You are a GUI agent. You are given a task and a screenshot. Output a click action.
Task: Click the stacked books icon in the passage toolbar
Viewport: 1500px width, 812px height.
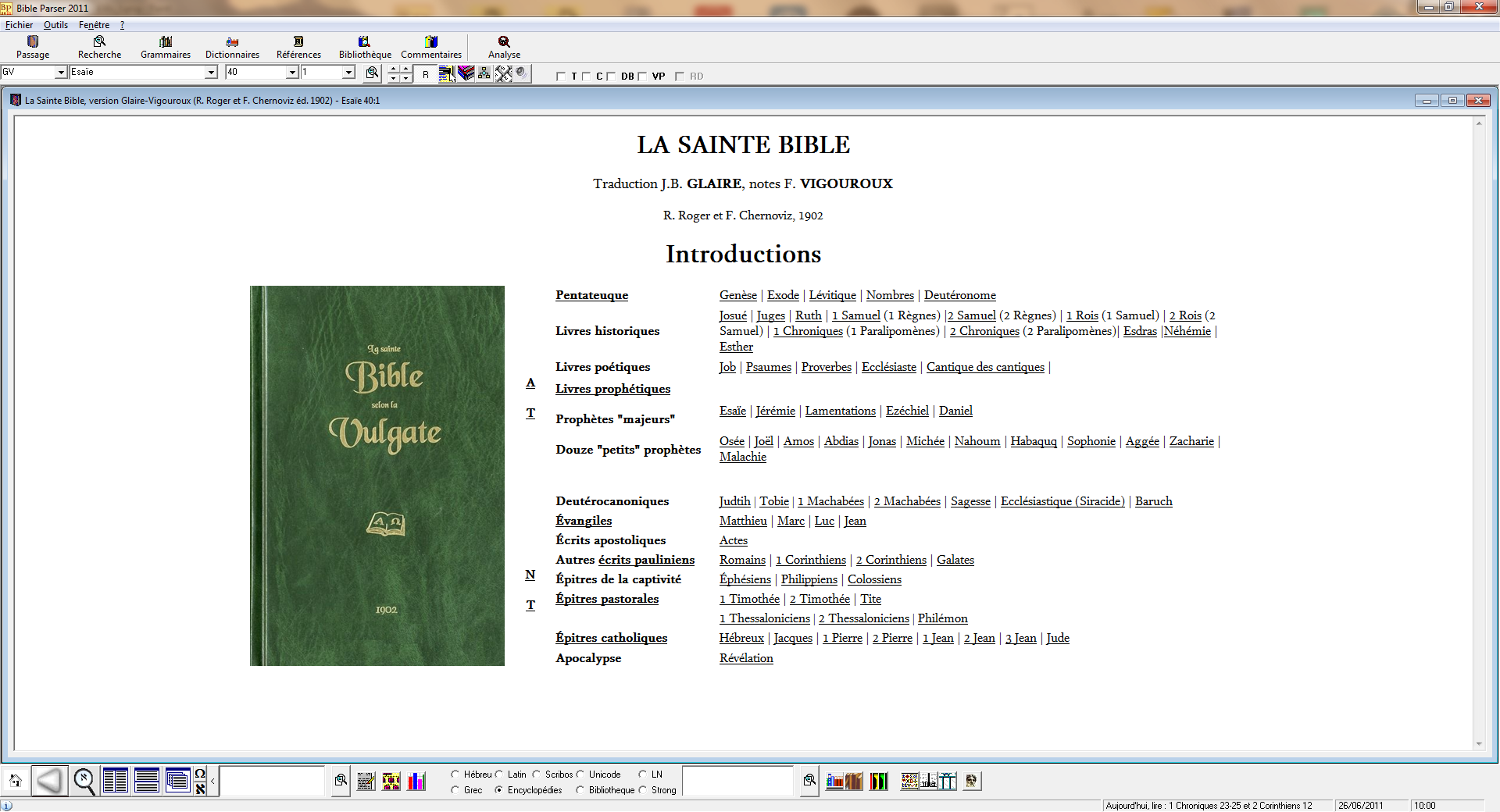(466, 73)
